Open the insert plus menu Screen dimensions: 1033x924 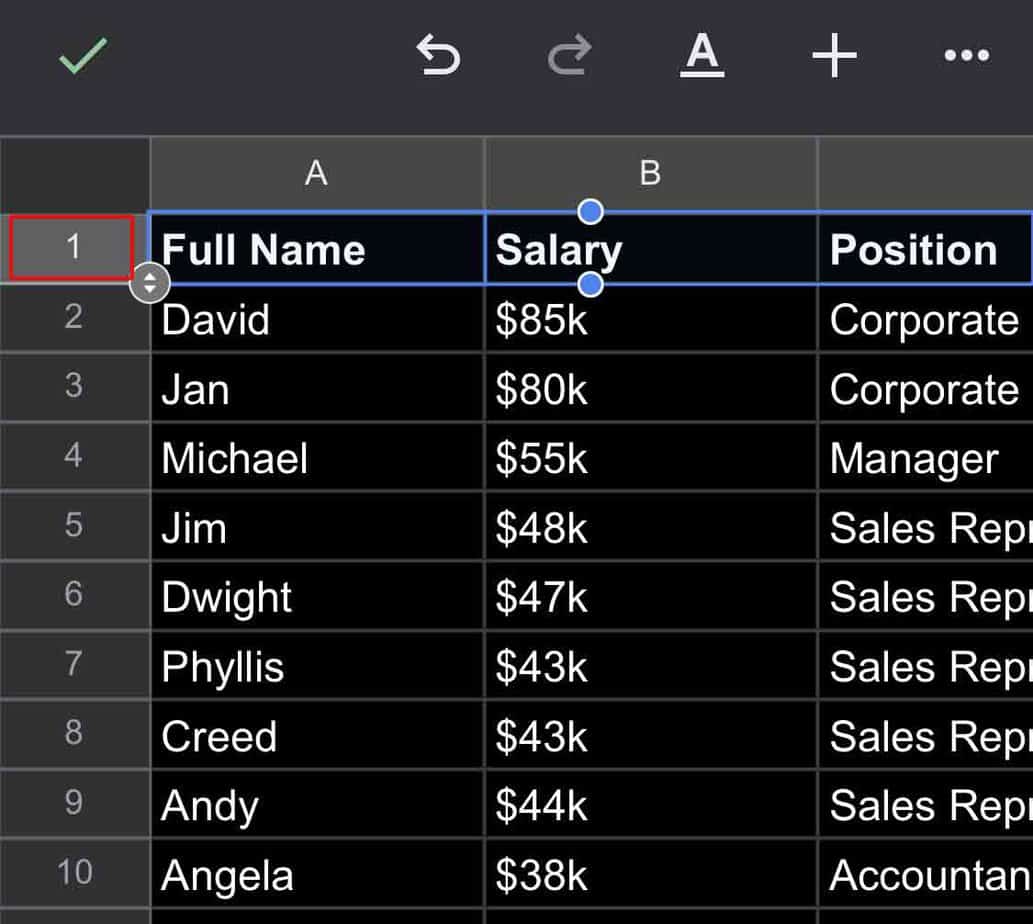tap(834, 56)
